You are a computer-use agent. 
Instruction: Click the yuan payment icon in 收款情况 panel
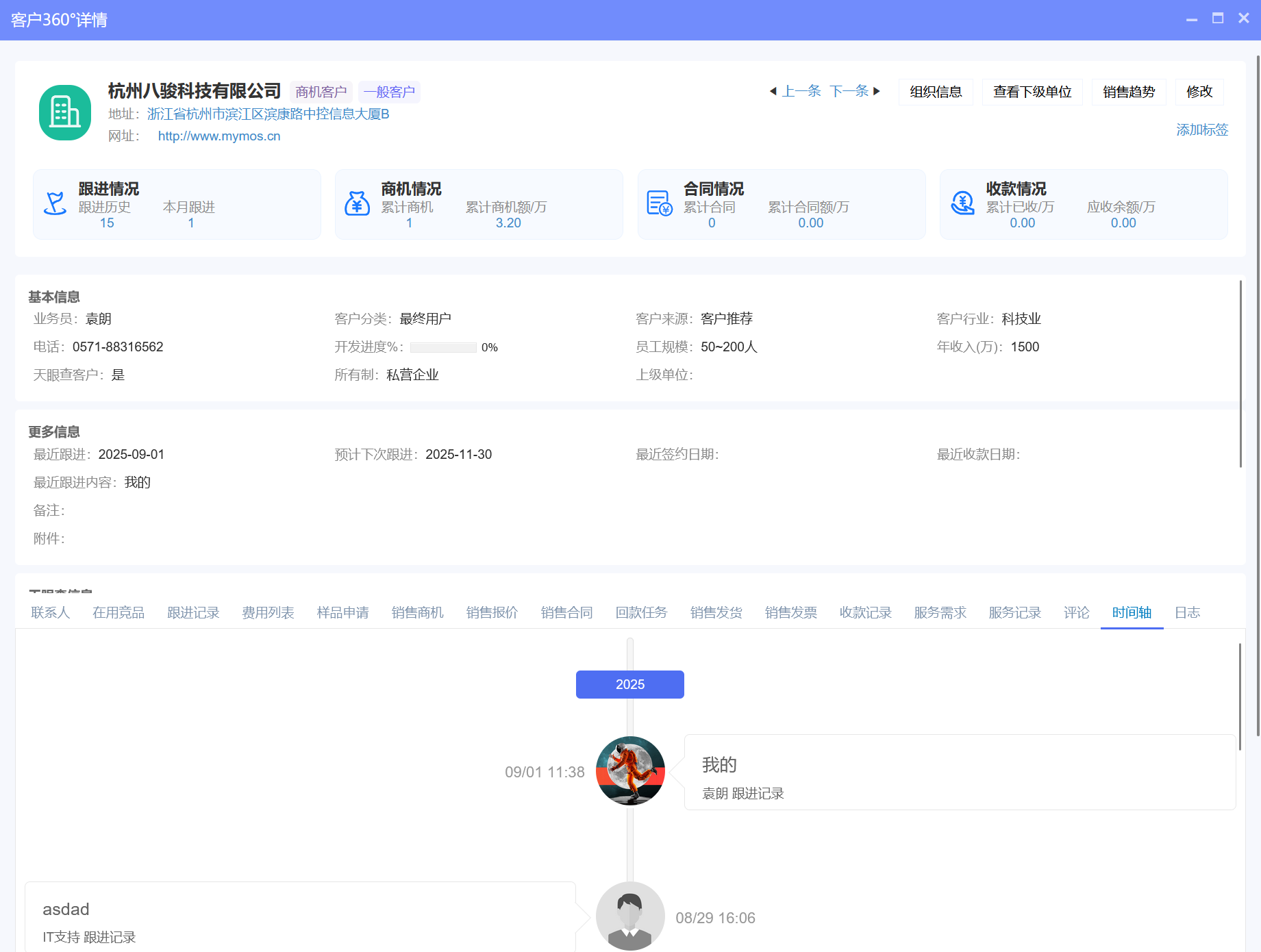(x=962, y=203)
